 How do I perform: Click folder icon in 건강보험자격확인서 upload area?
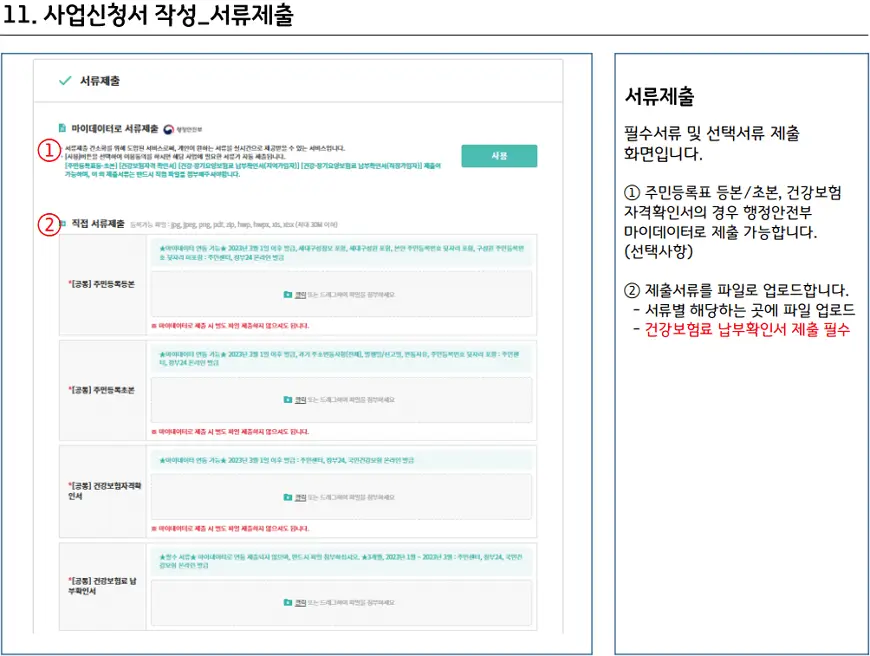(x=288, y=496)
